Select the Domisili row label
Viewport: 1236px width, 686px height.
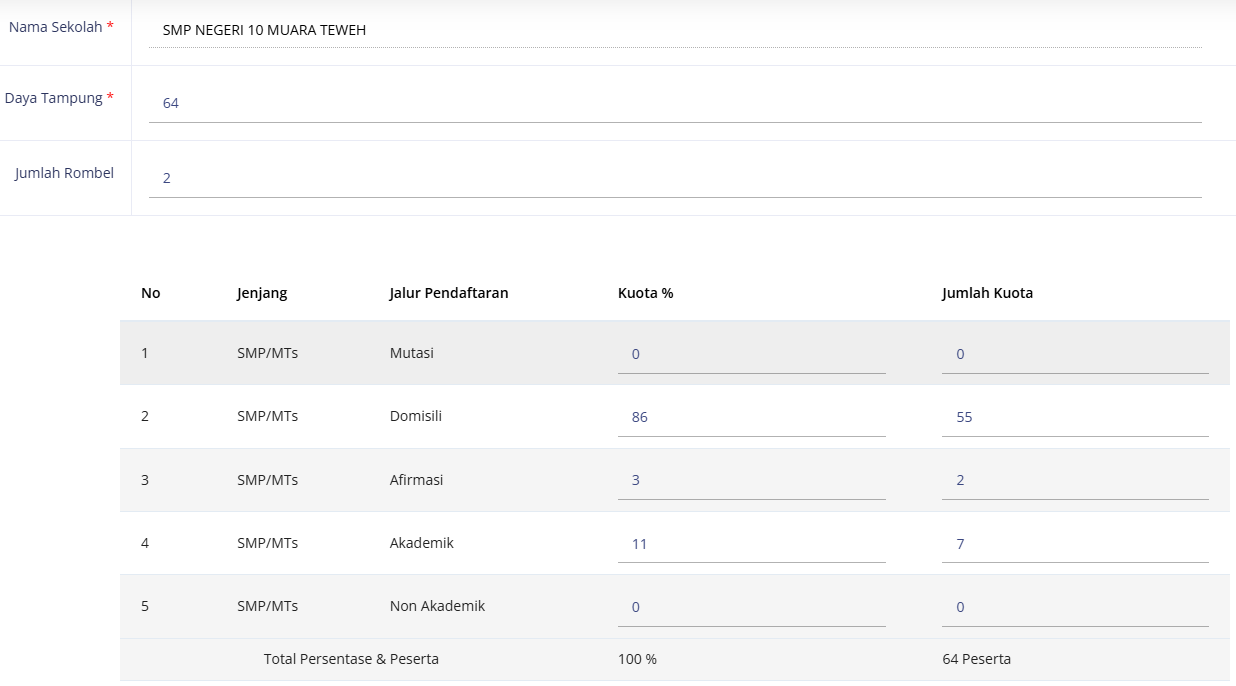(415, 416)
